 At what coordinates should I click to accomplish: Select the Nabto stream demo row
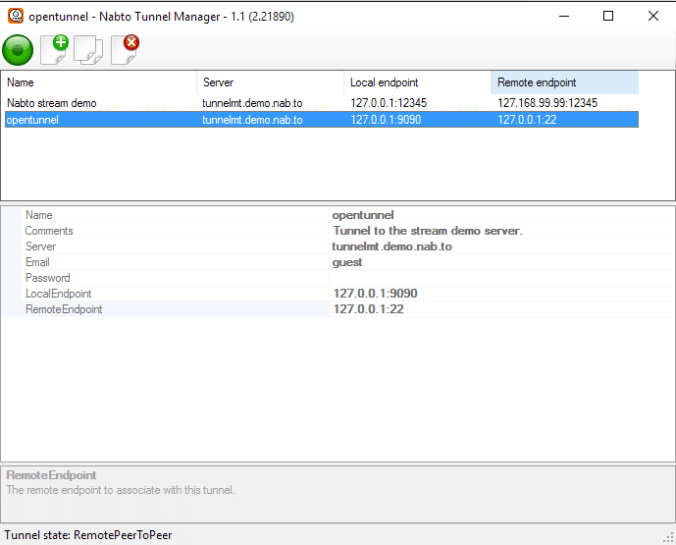(x=322, y=103)
